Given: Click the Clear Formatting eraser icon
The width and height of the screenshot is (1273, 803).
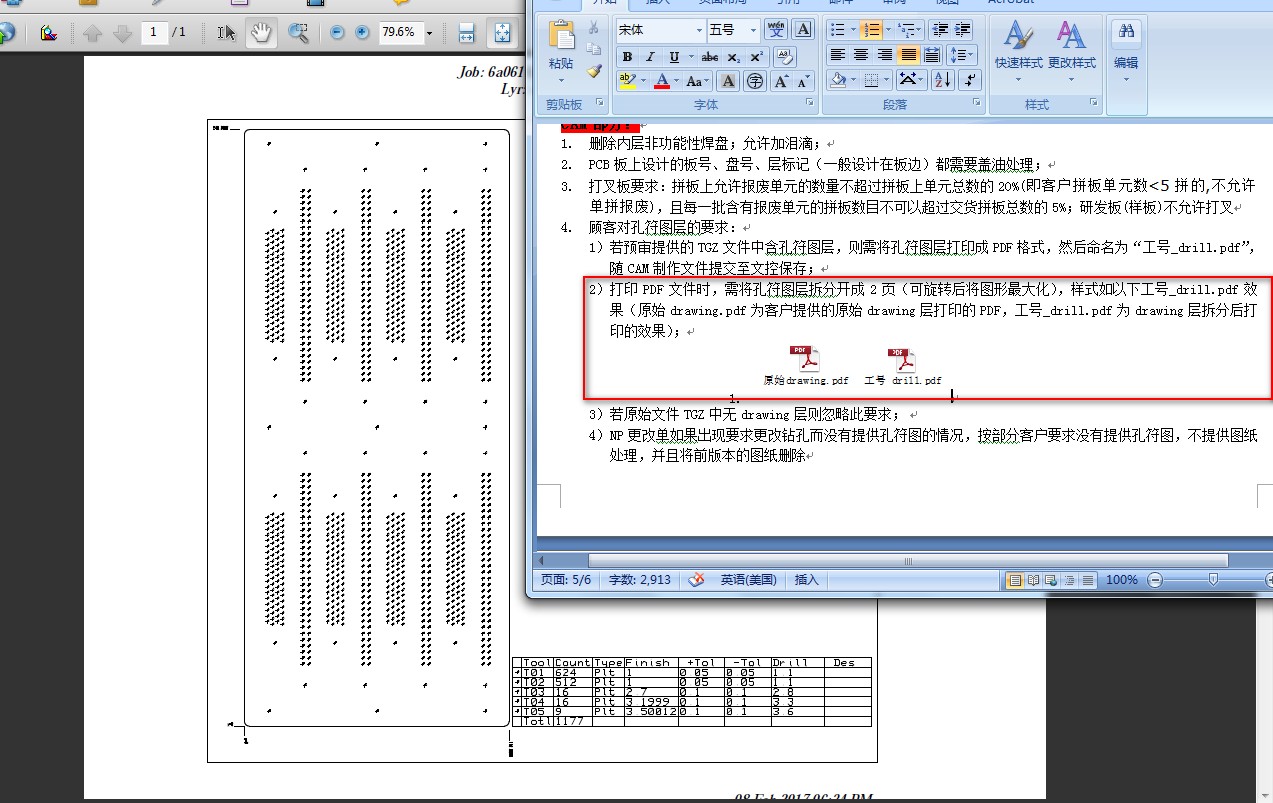Looking at the screenshot, I should pos(785,57).
